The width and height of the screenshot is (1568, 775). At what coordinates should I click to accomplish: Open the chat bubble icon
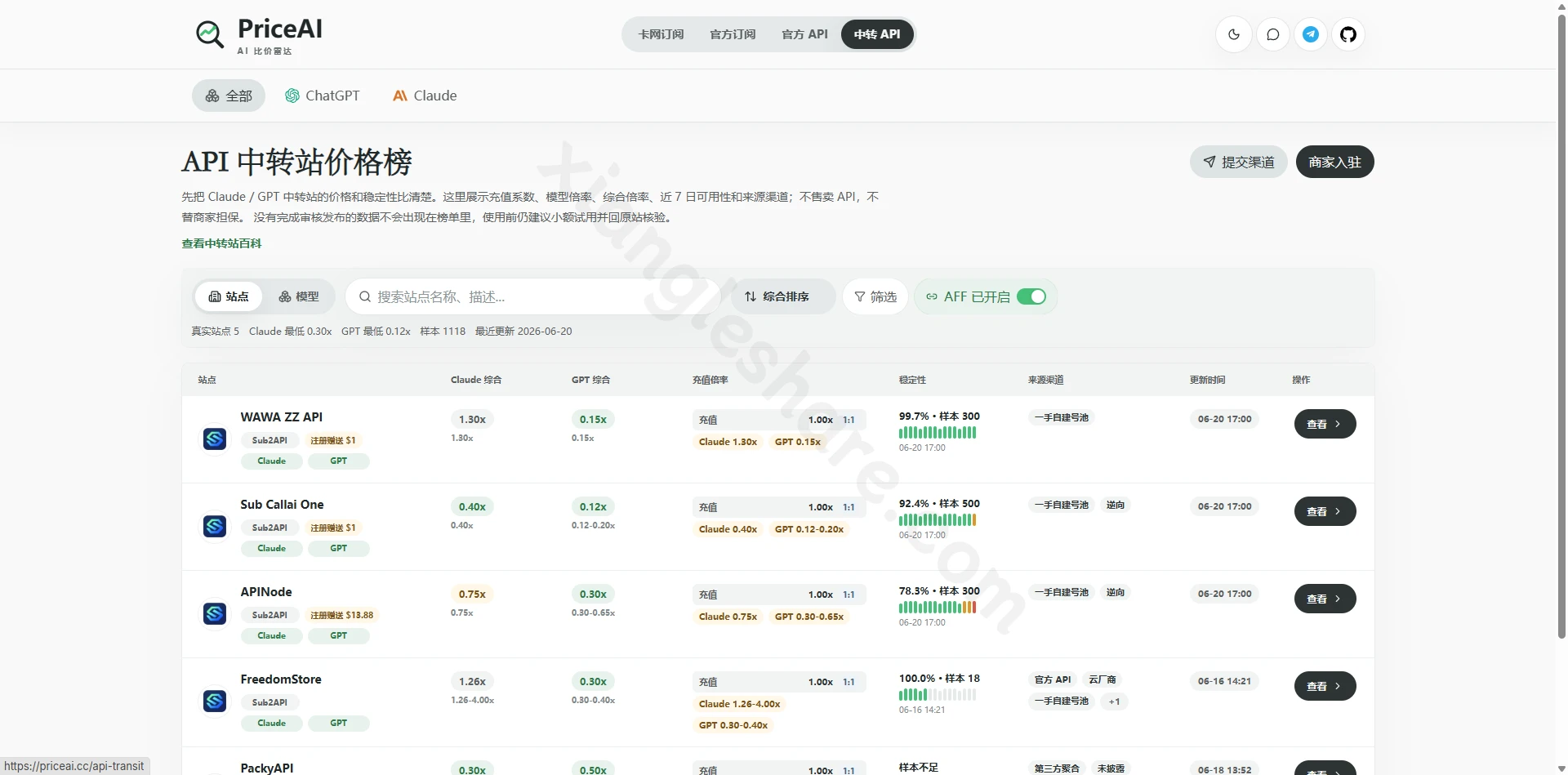[1272, 34]
